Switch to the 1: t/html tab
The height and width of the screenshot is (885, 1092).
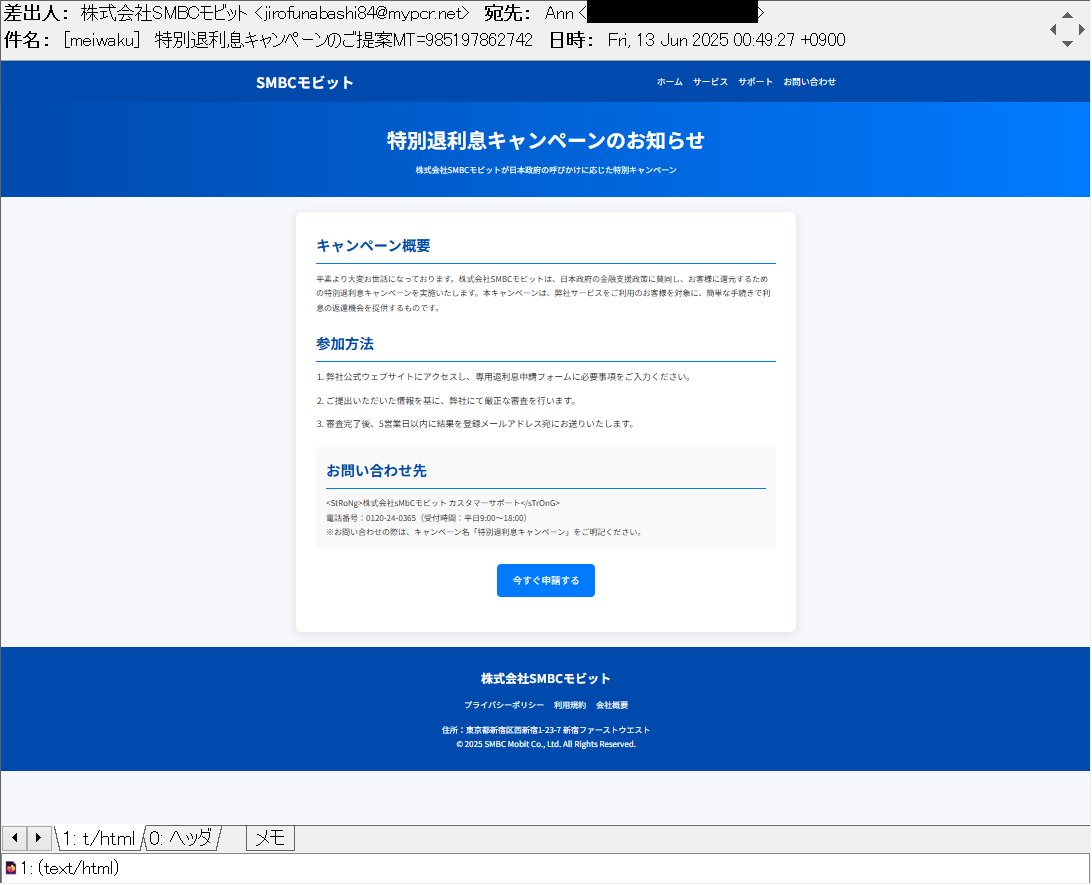[x=98, y=838]
